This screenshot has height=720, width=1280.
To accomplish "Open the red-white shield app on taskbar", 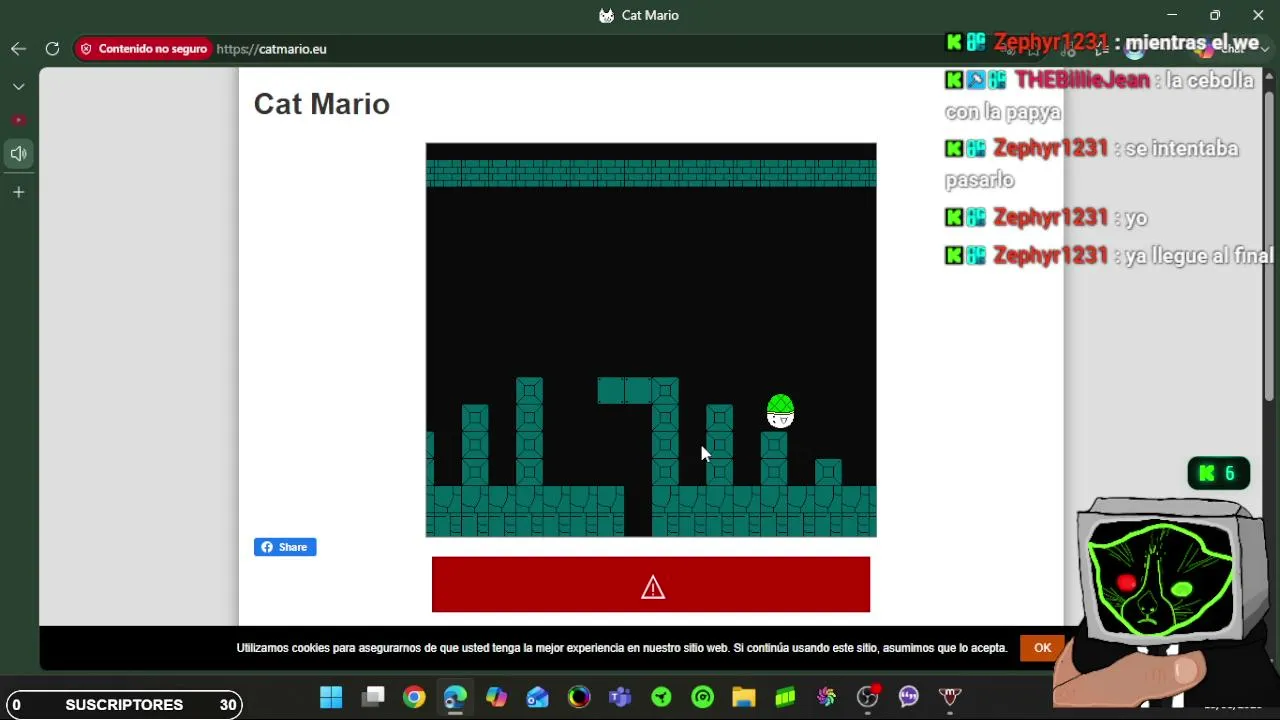I will [950, 697].
